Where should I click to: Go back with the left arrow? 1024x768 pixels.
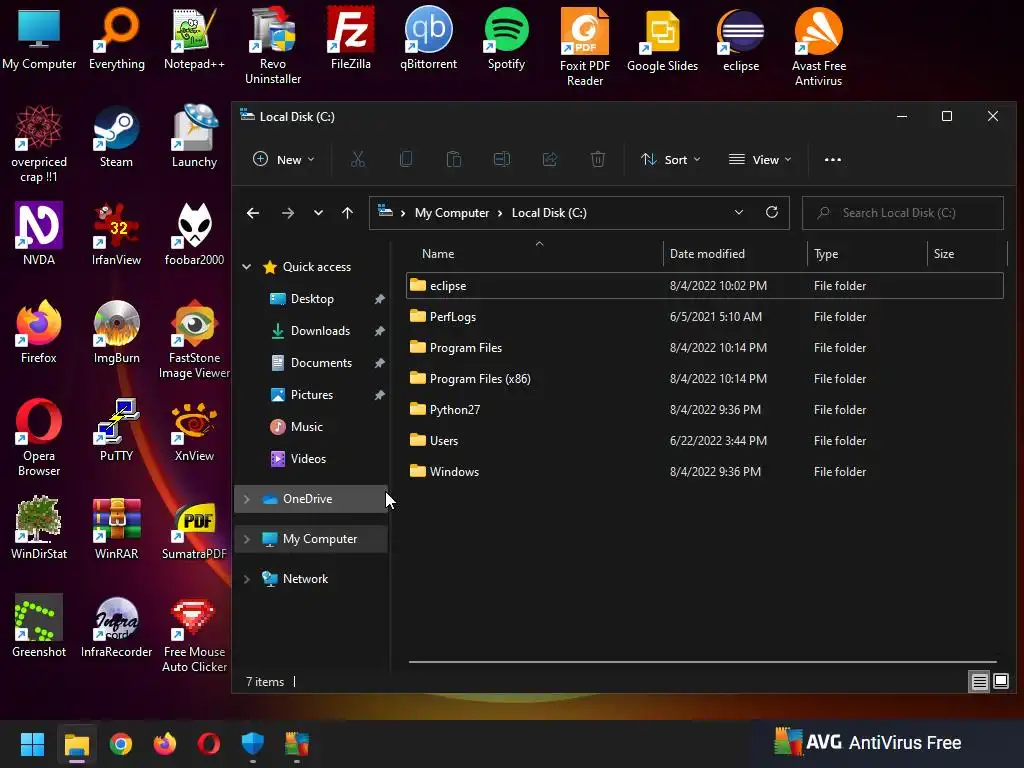(253, 213)
